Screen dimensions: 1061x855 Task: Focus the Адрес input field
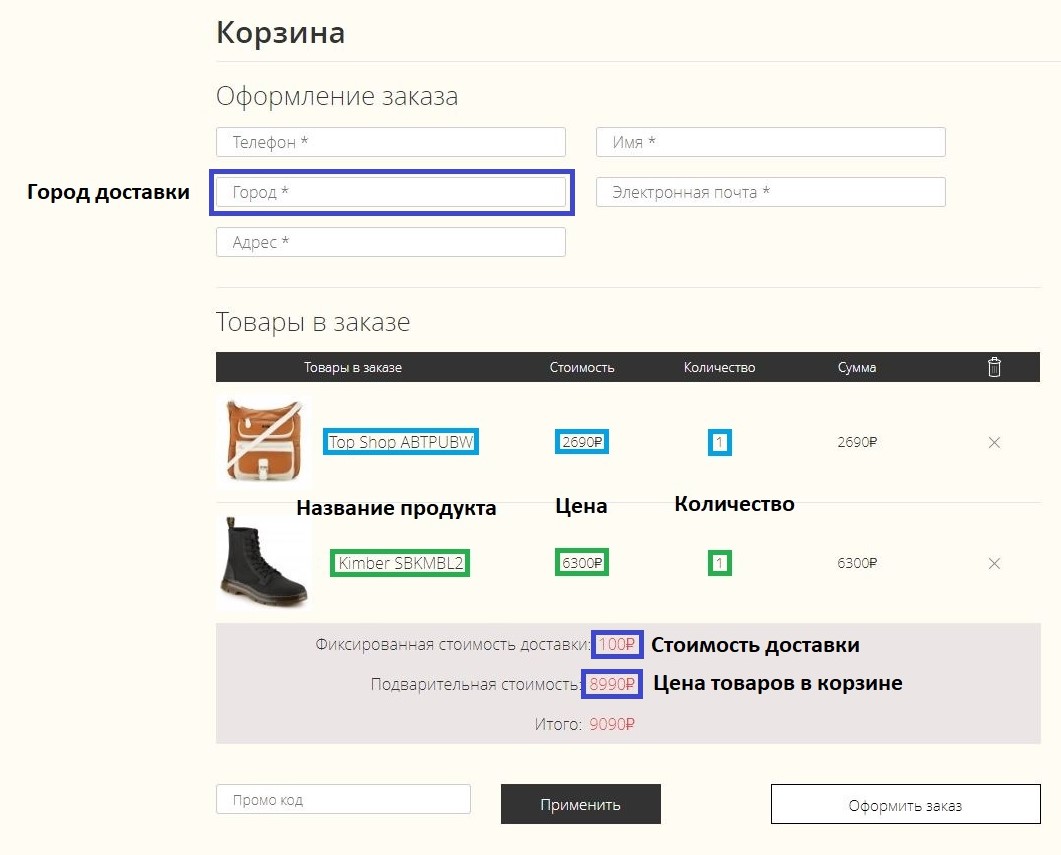(391, 242)
